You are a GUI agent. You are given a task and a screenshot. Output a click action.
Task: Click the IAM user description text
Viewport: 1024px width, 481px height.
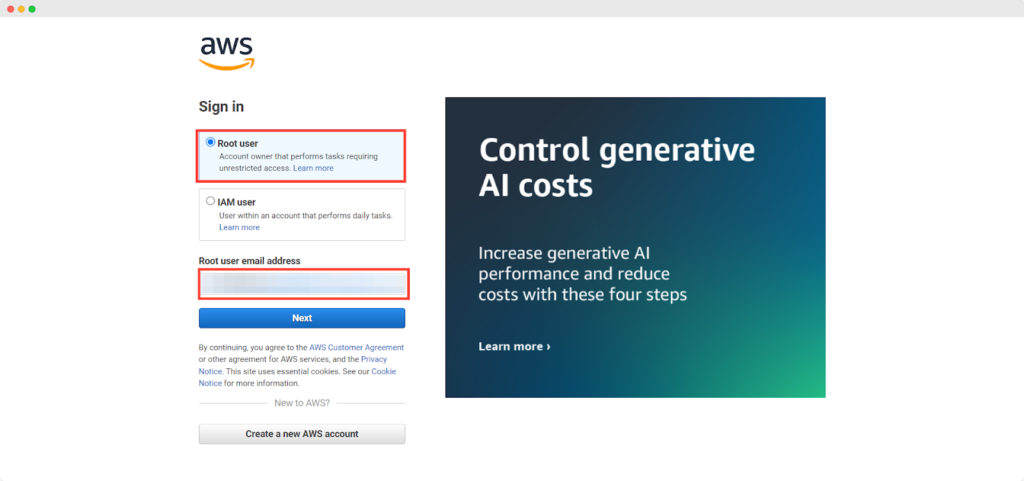(305, 215)
